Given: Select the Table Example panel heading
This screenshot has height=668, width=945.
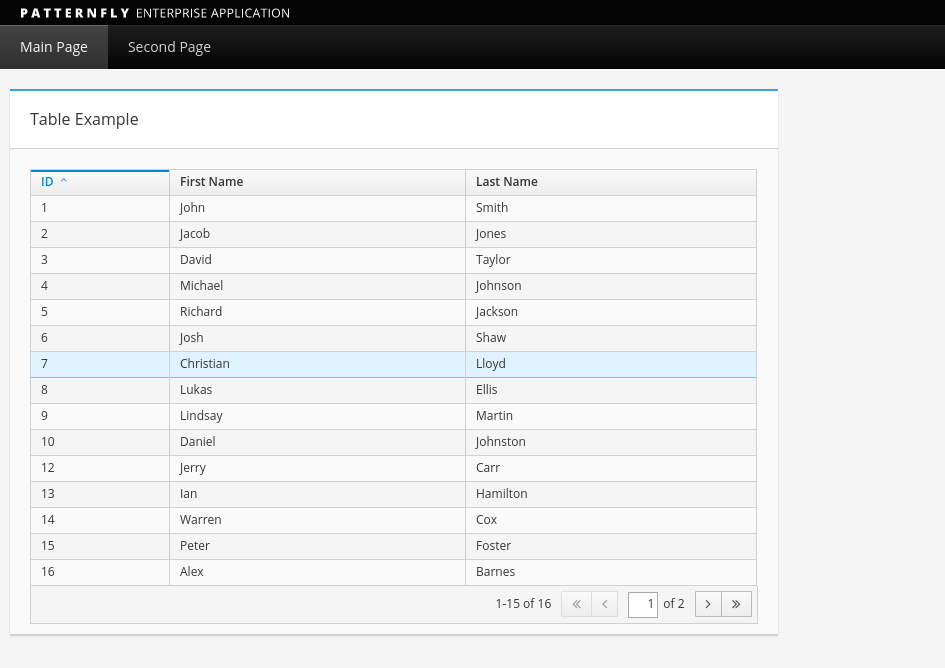Looking at the screenshot, I should tap(84, 119).
